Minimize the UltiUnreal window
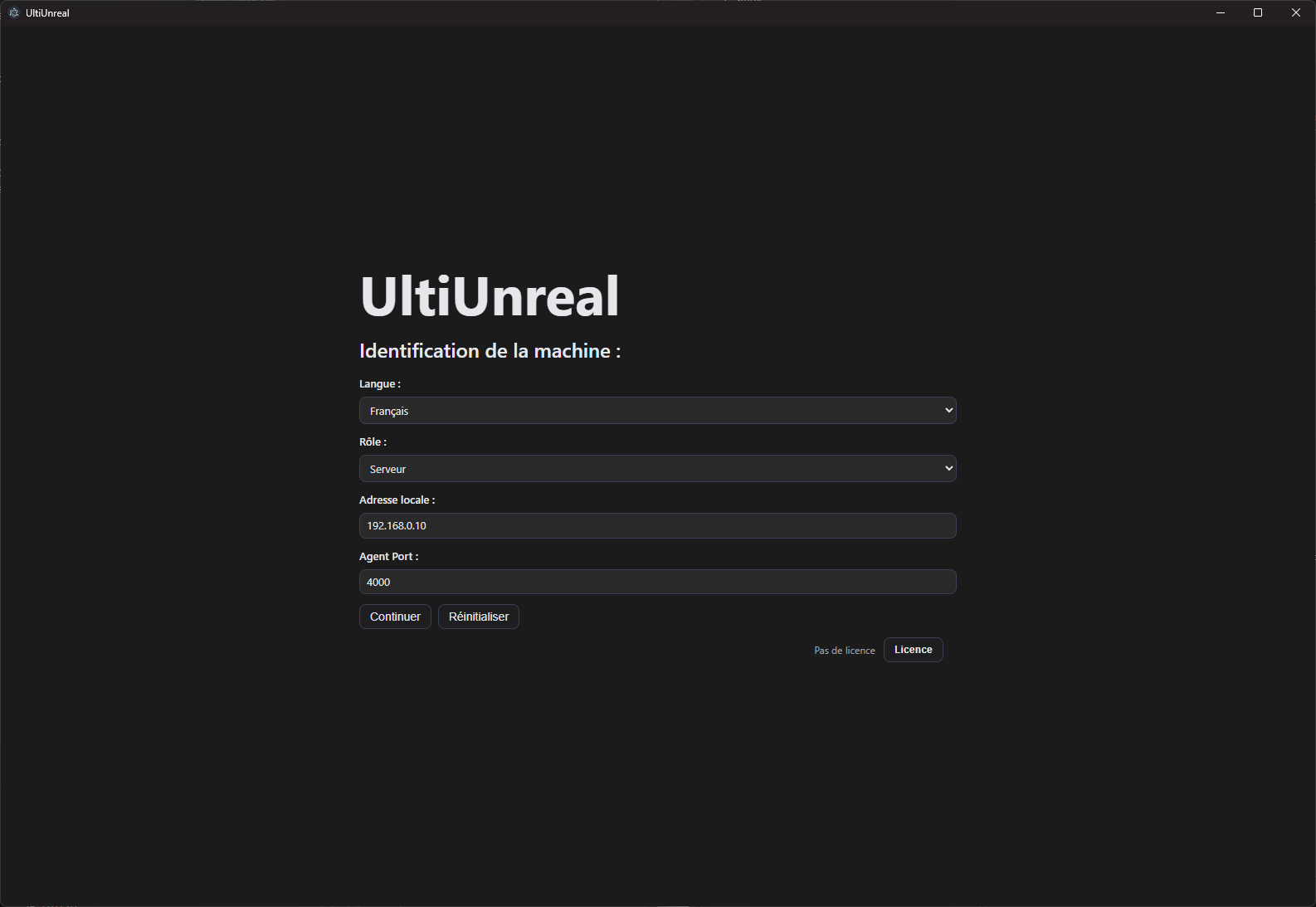The image size is (1316, 907). (x=1221, y=12)
